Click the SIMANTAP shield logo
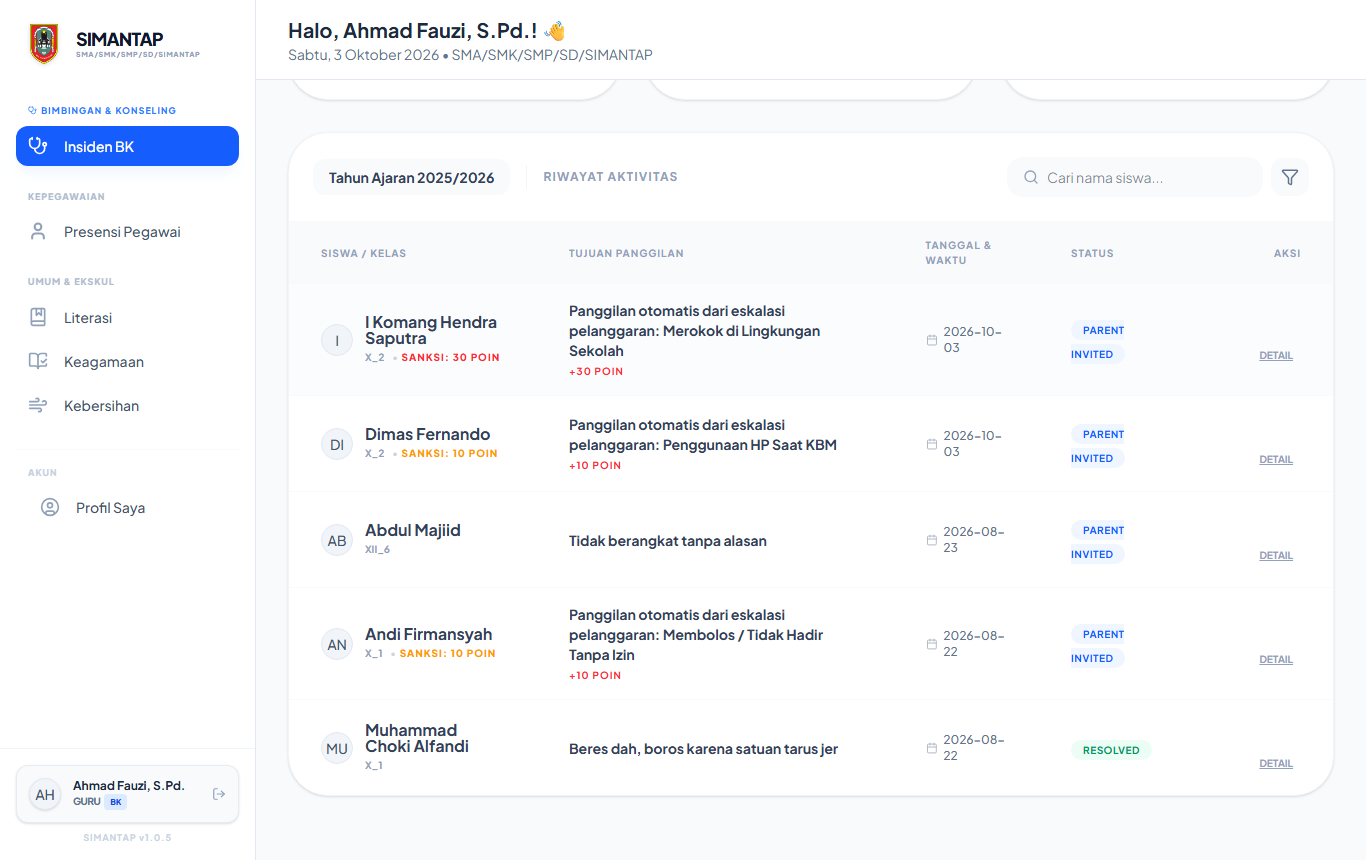This screenshot has height=860, width=1366. (44, 44)
